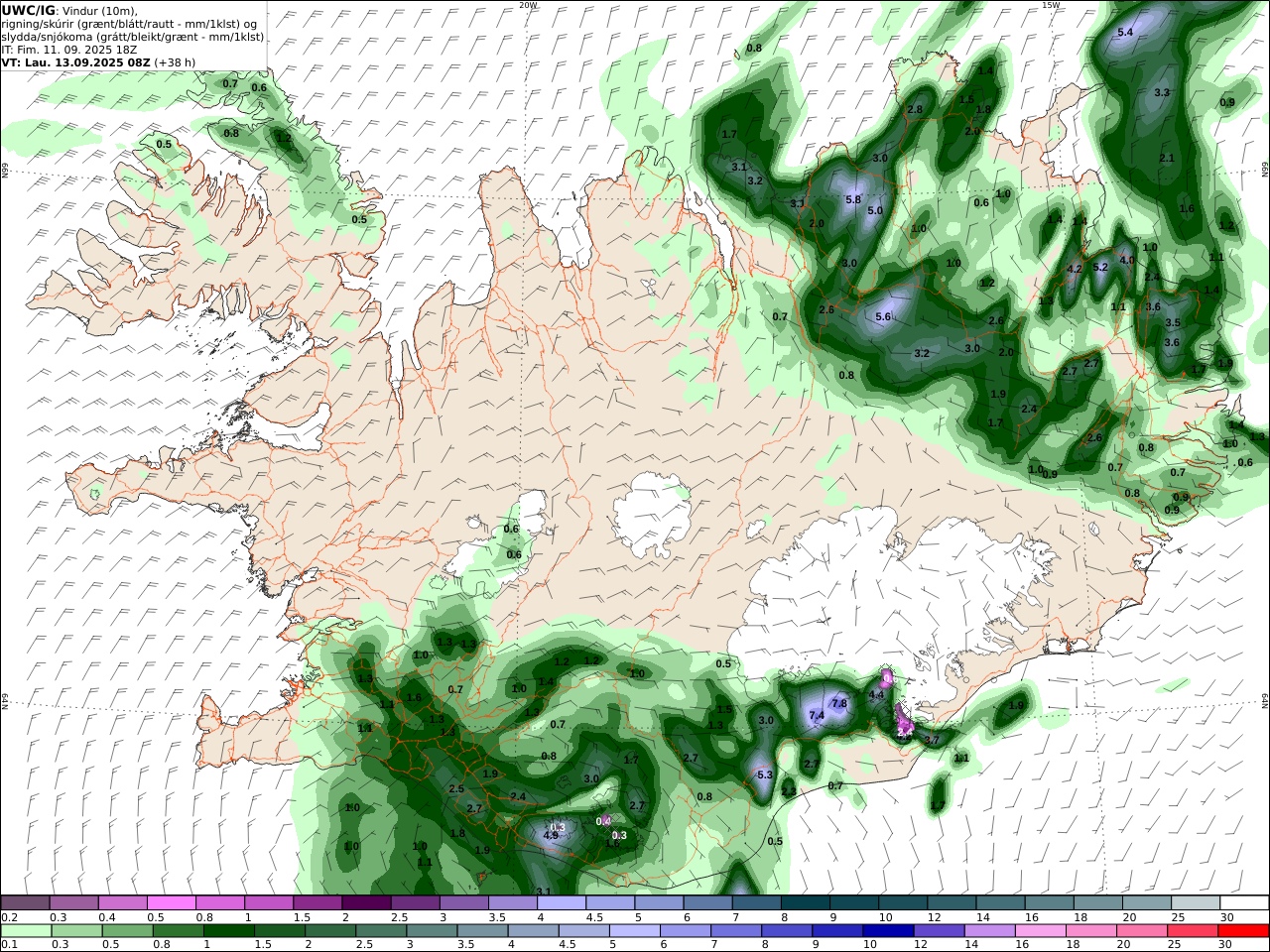Click the 5.2 precipitation value
Image resolution: width=1270 pixels, height=952 pixels.
[x=1100, y=268]
